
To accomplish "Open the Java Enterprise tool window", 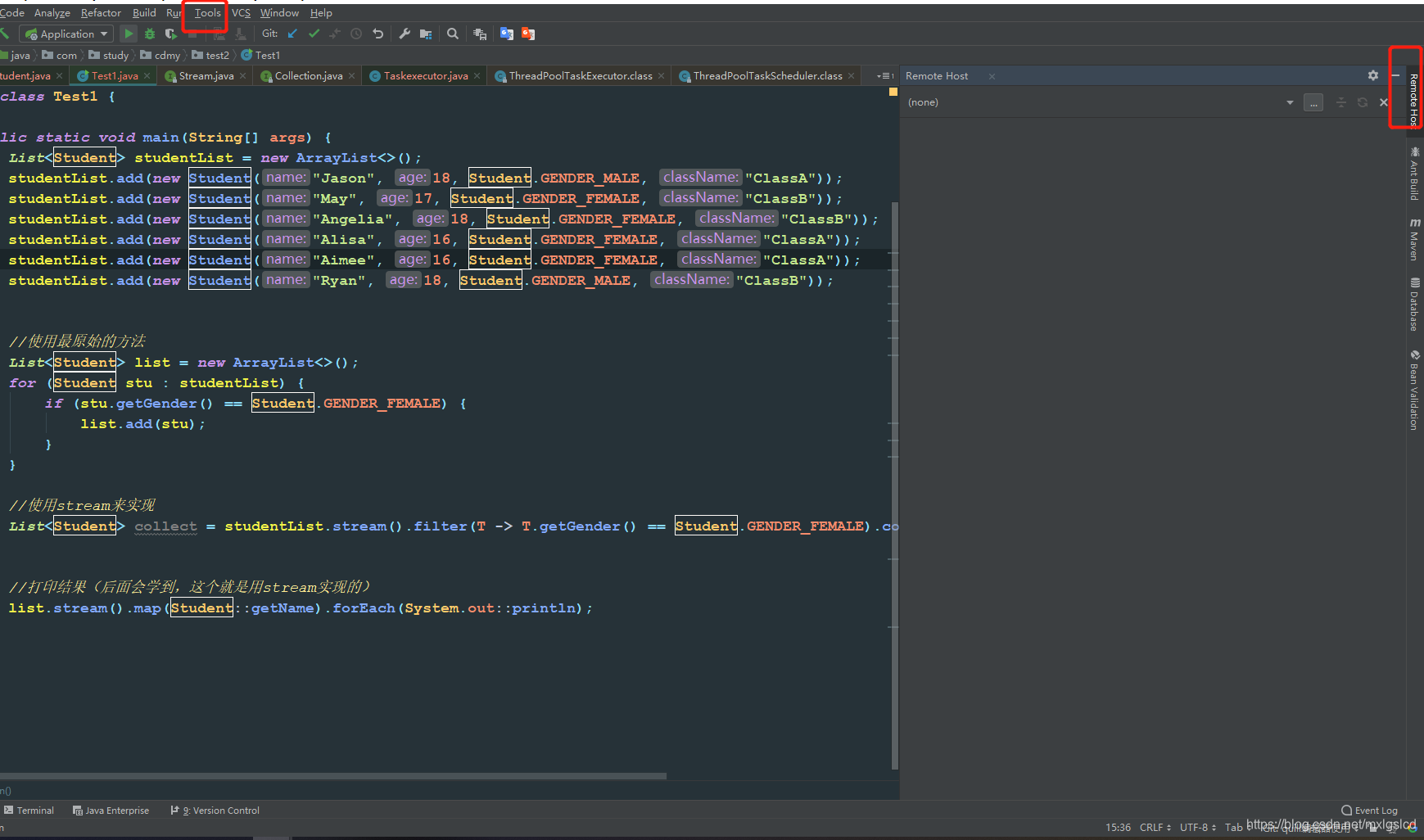I will tap(111, 810).
